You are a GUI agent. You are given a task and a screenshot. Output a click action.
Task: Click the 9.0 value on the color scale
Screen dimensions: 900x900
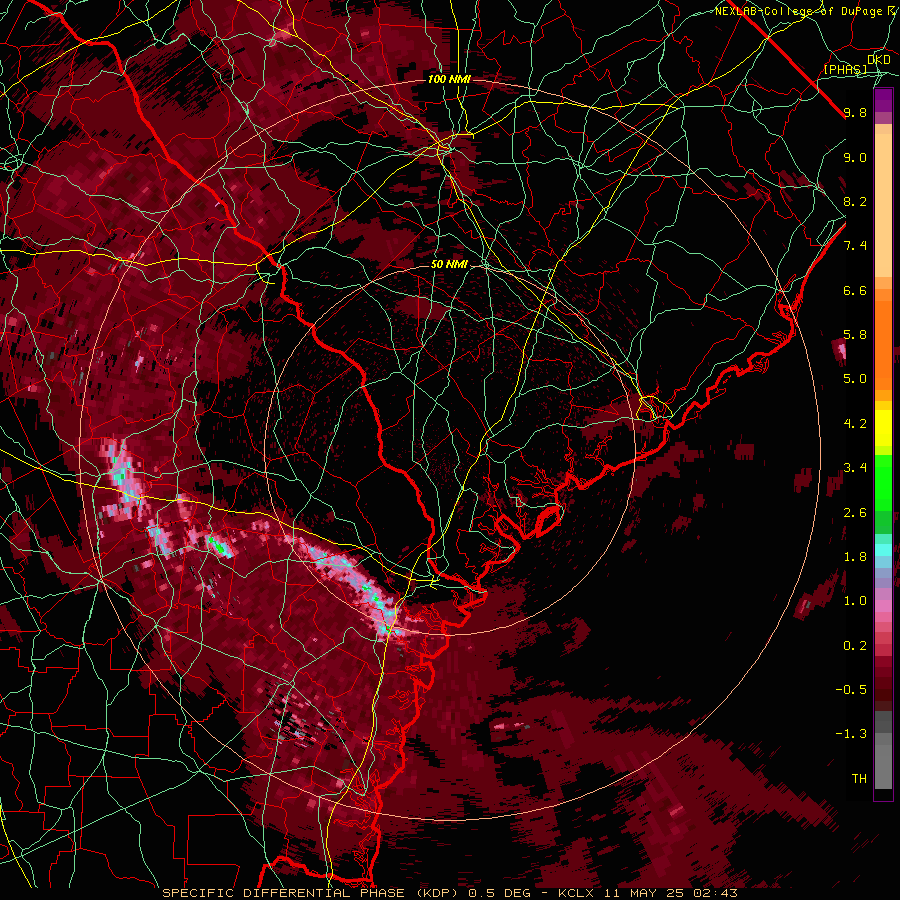[855, 157]
